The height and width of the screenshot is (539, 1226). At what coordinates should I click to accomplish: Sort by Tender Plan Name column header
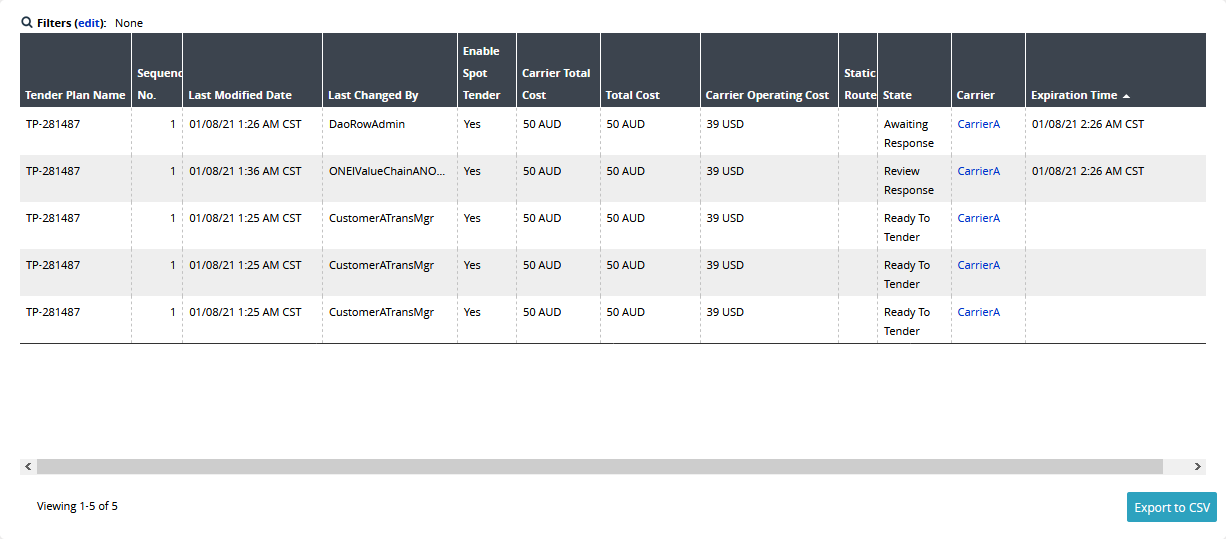pyautogui.click(x=76, y=95)
